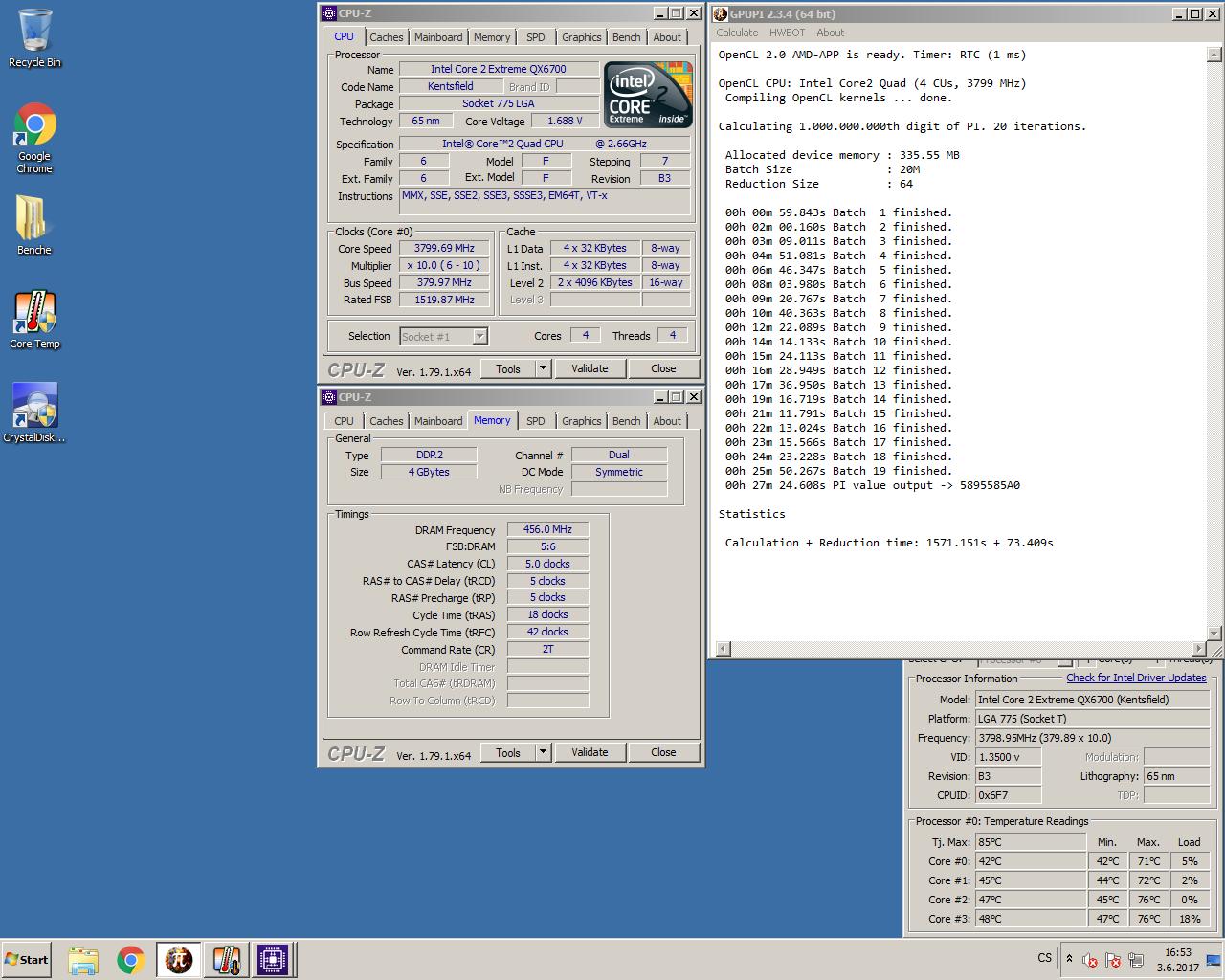Show hidden tray icons arrow
The height and width of the screenshot is (980, 1225).
(1069, 959)
